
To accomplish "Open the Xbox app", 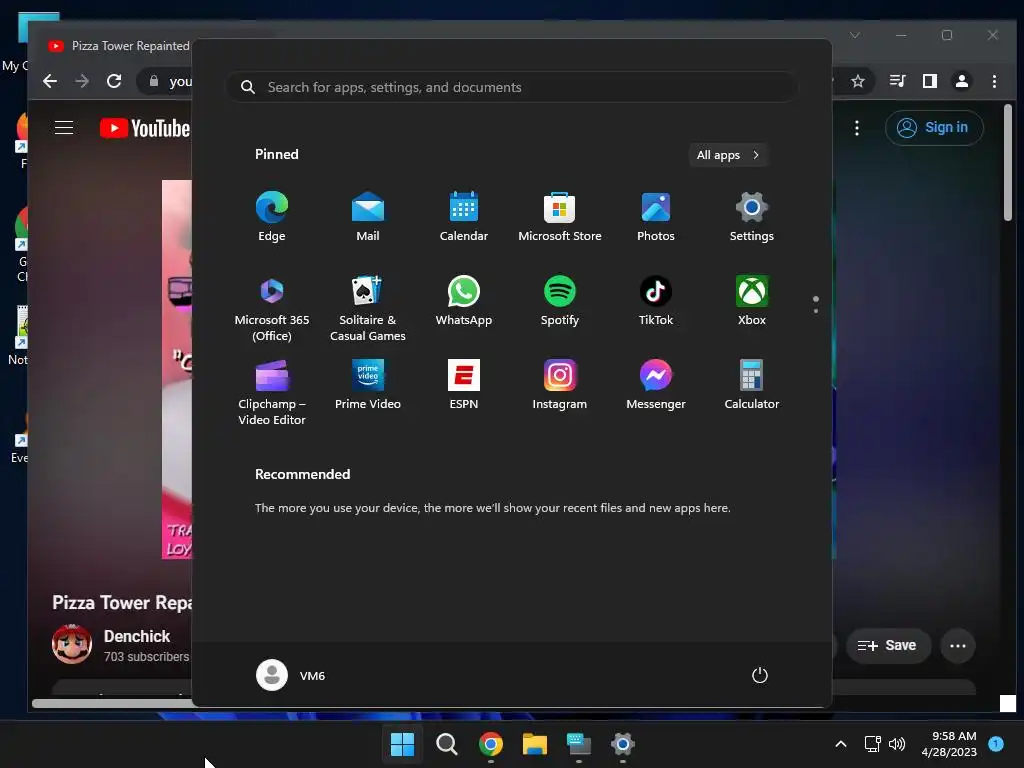I will (x=752, y=301).
